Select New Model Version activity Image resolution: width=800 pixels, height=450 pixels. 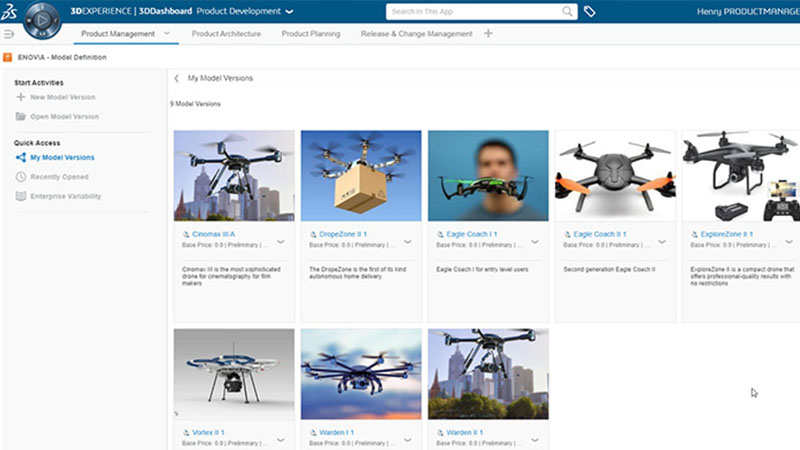[x=63, y=97]
